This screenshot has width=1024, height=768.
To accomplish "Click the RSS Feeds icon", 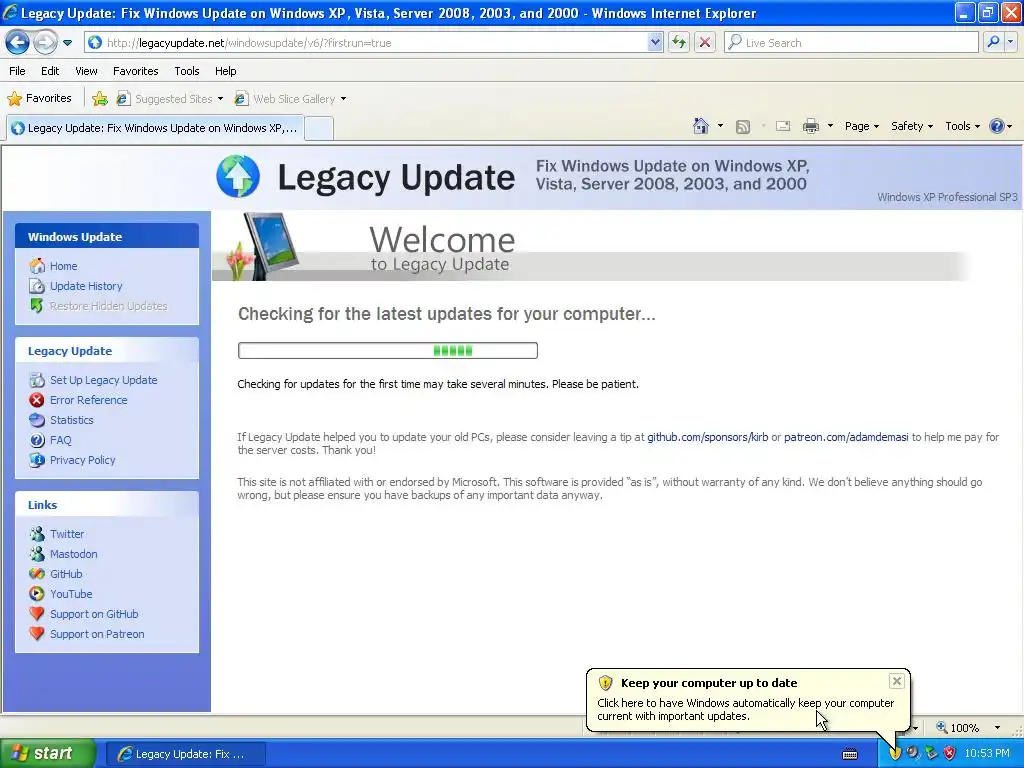I will (x=743, y=127).
